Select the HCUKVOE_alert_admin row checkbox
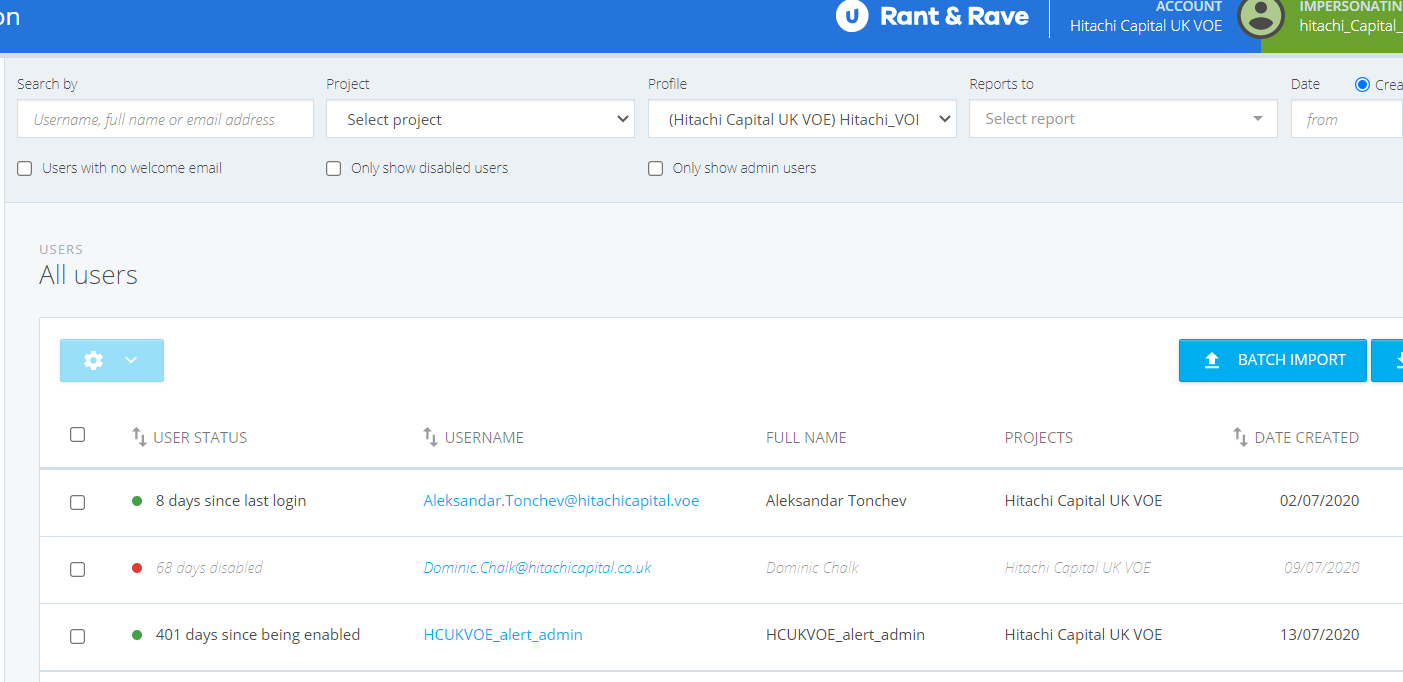The height and width of the screenshot is (682, 1403). (x=77, y=636)
